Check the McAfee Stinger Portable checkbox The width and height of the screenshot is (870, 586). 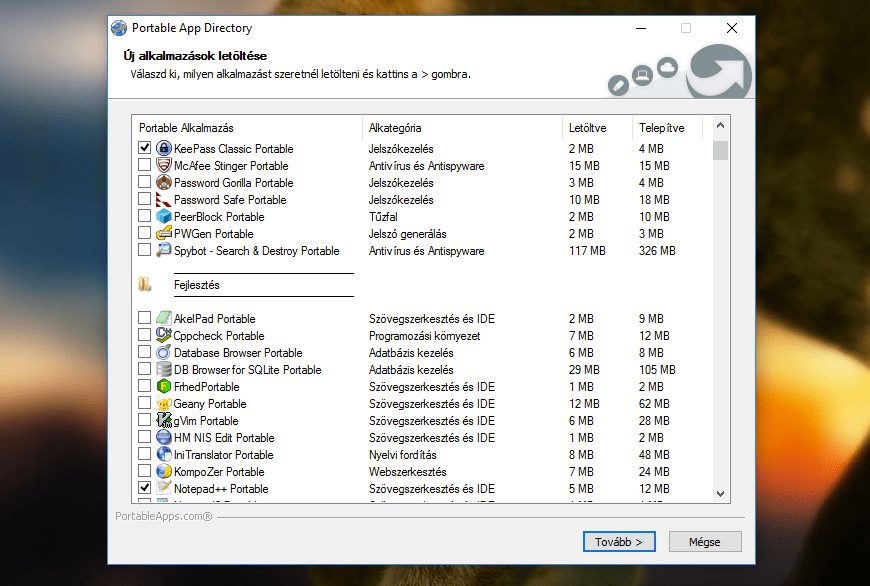pyautogui.click(x=144, y=165)
